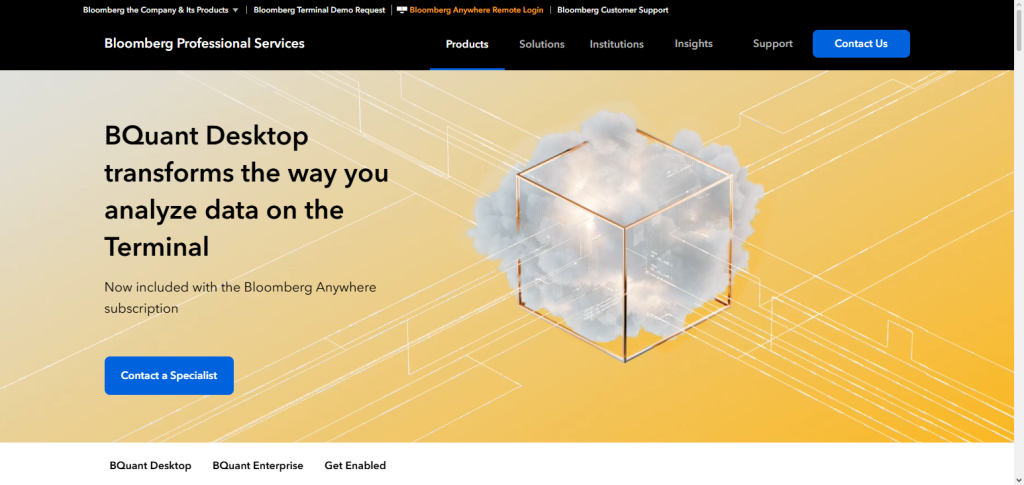The height and width of the screenshot is (485, 1024).
Task: Open the Insights menu
Action: (x=694, y=44)
